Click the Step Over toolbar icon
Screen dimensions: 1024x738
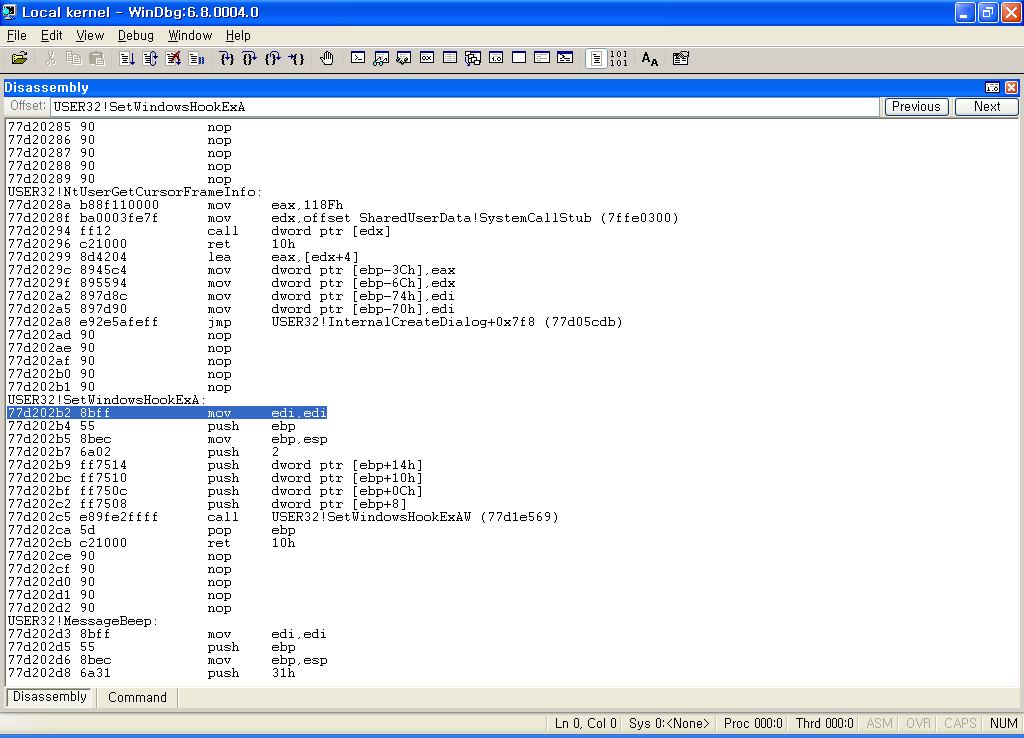pyautogui.click(x=249, y=59)
